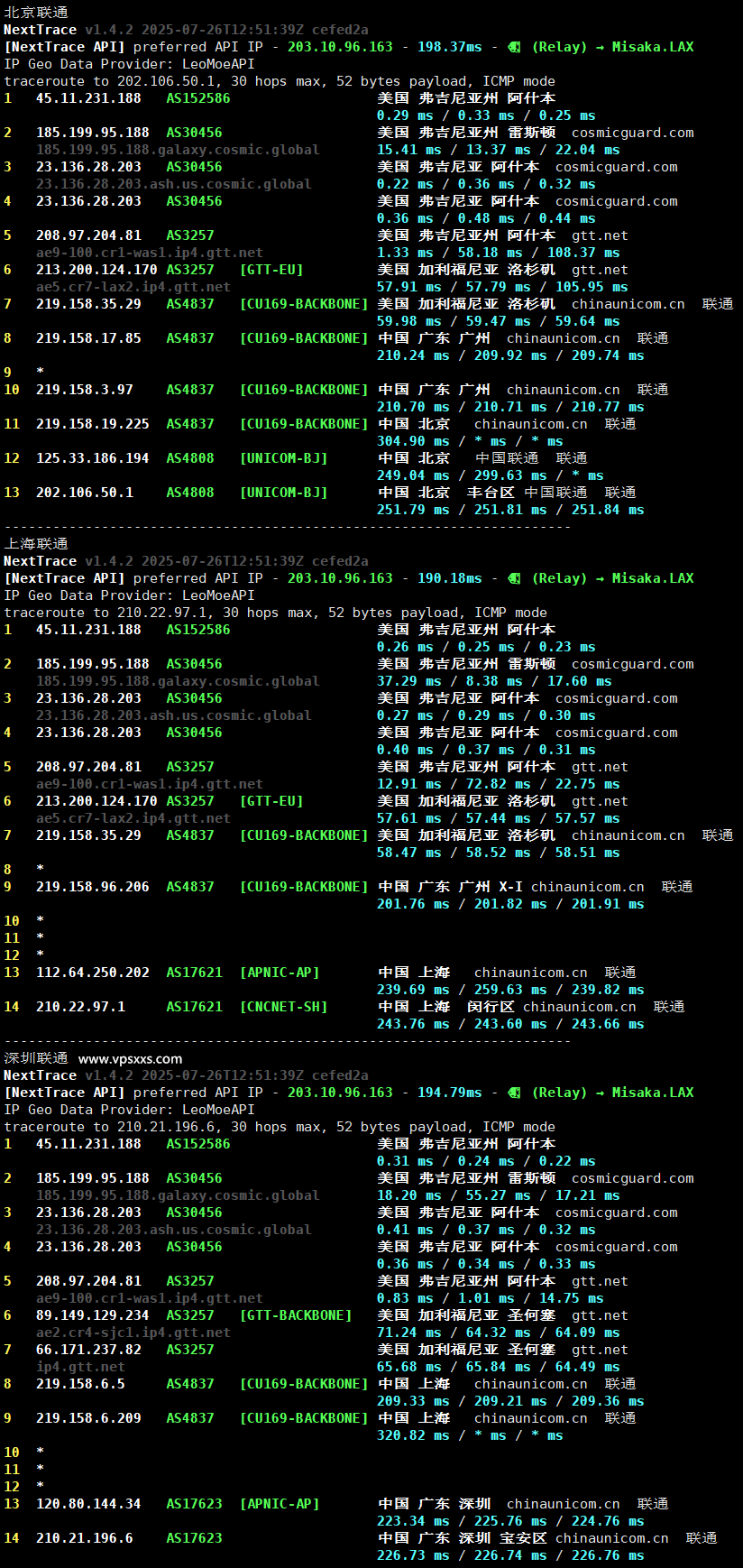Select latency '210.24 ms / 209.92 ms / 209.74 ms'
The height and width of the screenshot is (1568, 743).
pos(510,355)
